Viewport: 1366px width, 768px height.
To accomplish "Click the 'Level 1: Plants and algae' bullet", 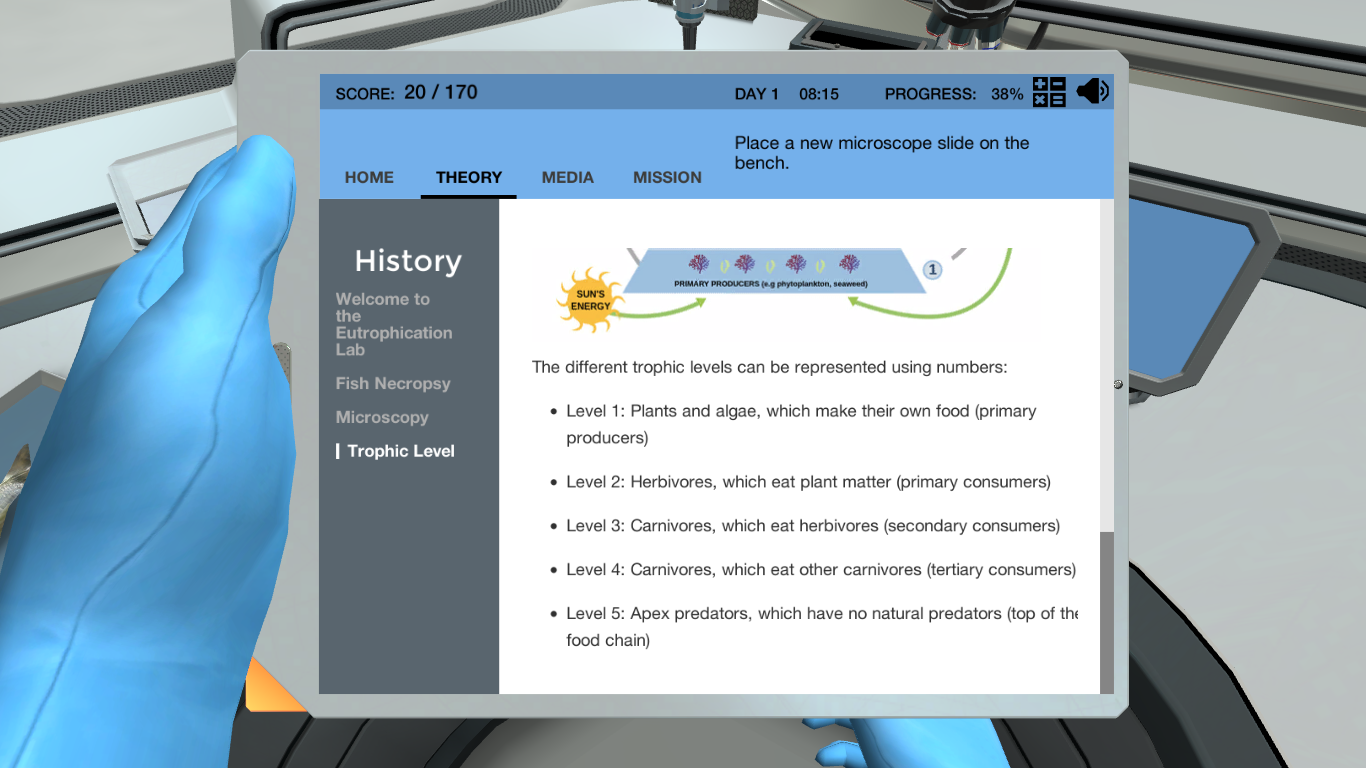I will 801,424.
